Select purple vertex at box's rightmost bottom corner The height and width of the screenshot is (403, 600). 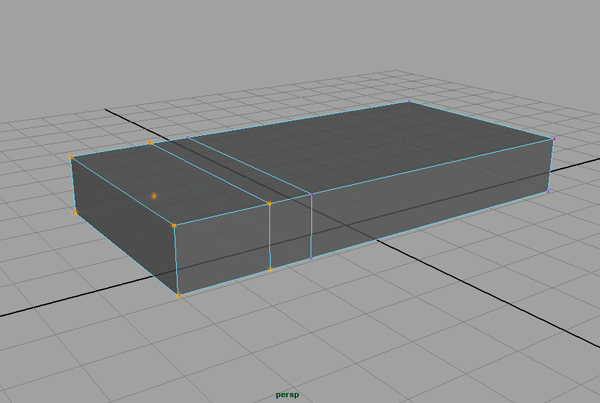point(548,191)
